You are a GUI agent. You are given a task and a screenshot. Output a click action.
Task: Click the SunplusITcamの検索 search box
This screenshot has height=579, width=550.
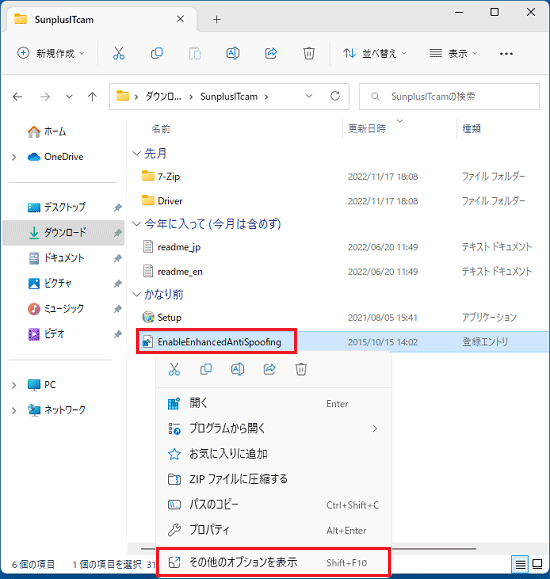coord(449,97)
